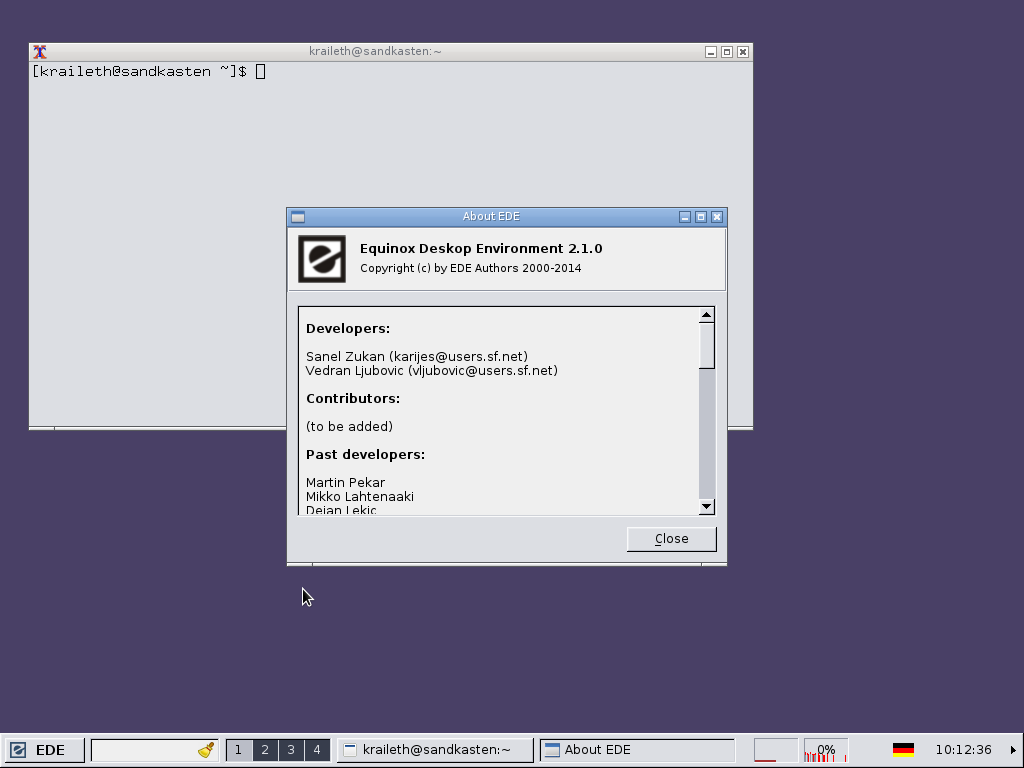Activate workspace 4 in the pager
The image size is (1024, 768).
click(317, 749)
